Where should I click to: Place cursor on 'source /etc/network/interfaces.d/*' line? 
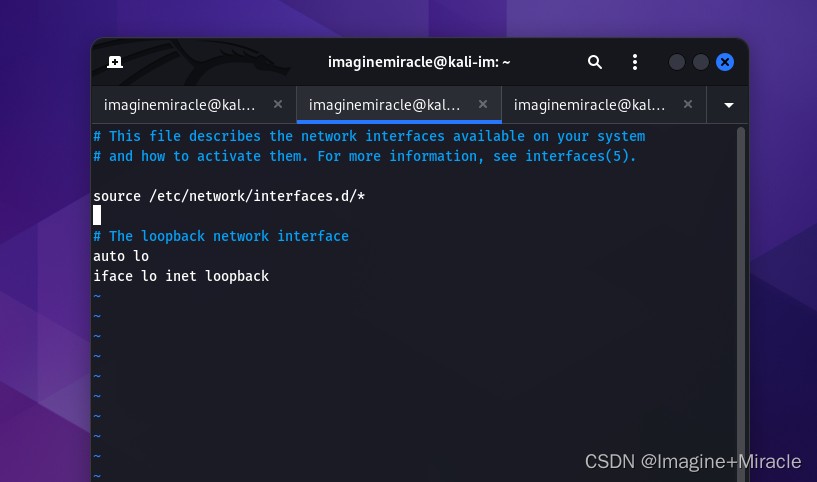point(229,196)
